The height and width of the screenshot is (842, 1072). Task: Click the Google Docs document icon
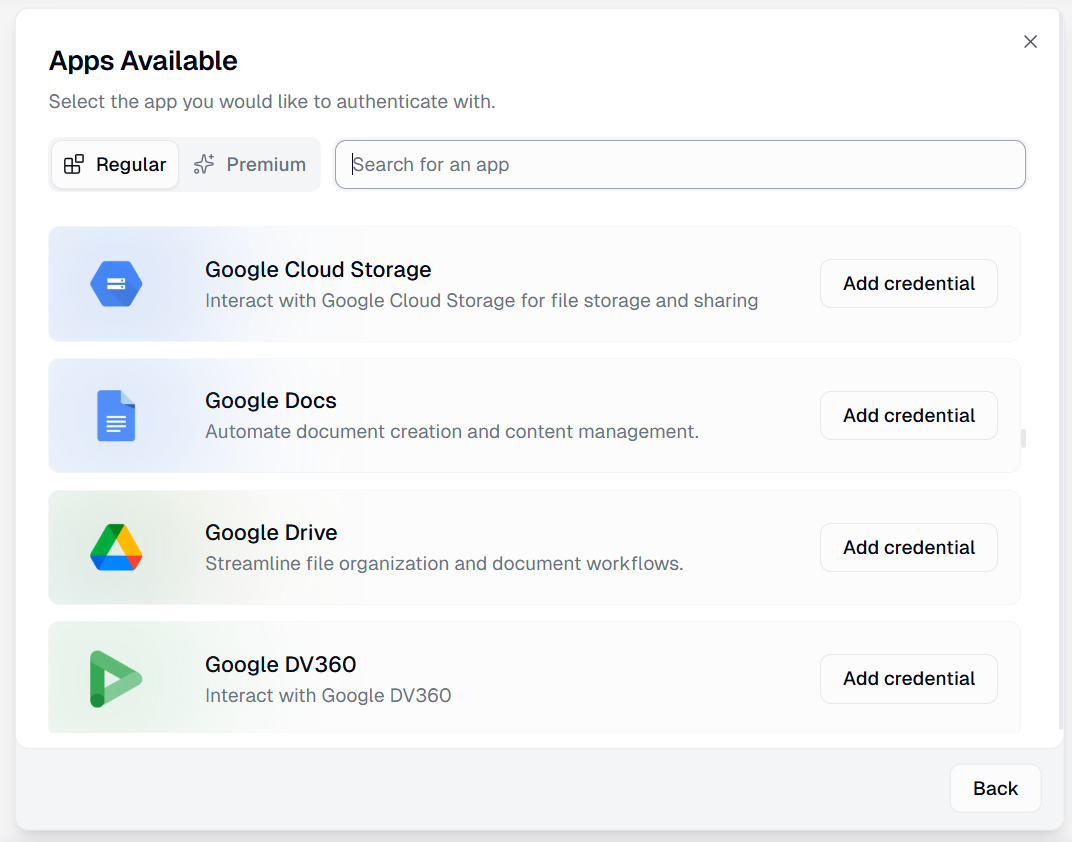[x=116, y=416]
